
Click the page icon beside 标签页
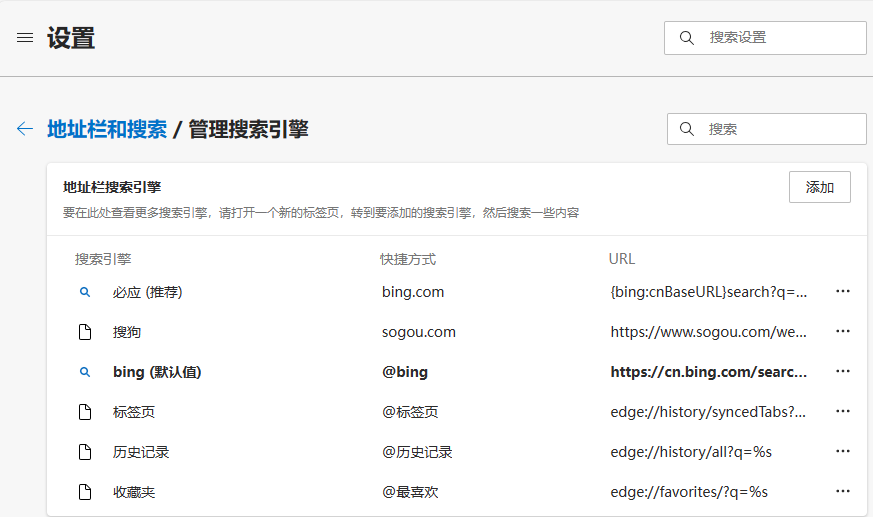point(85,412)
